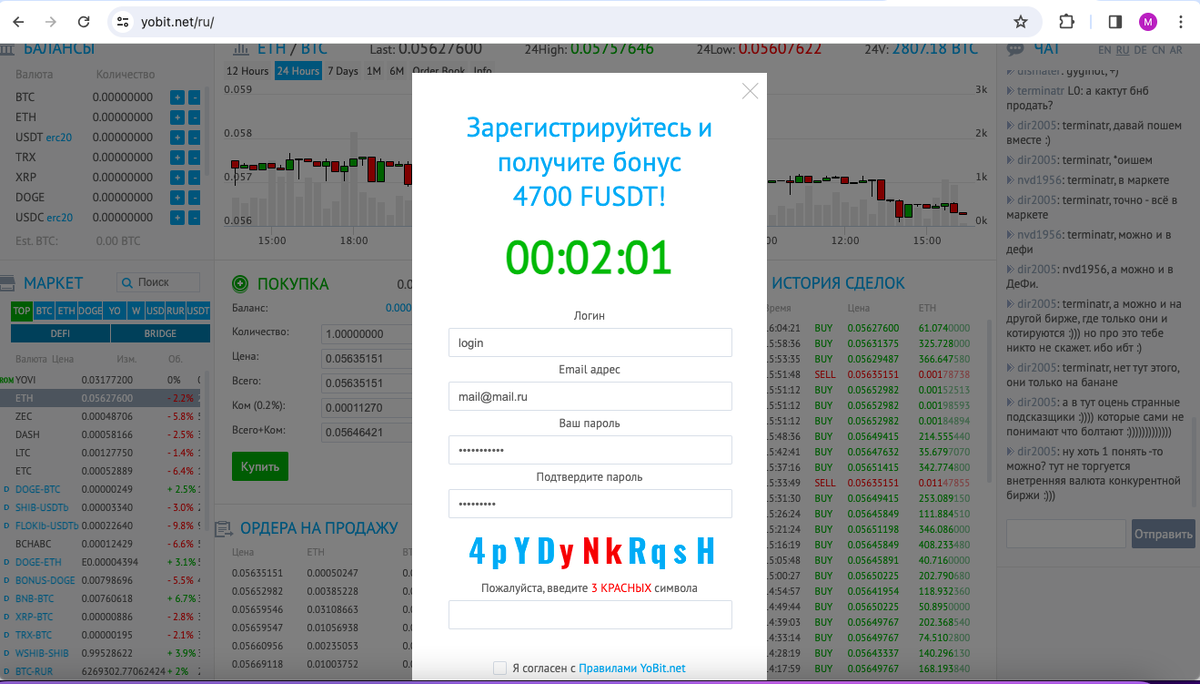Show the 7 Days chart period

[342, 71]
